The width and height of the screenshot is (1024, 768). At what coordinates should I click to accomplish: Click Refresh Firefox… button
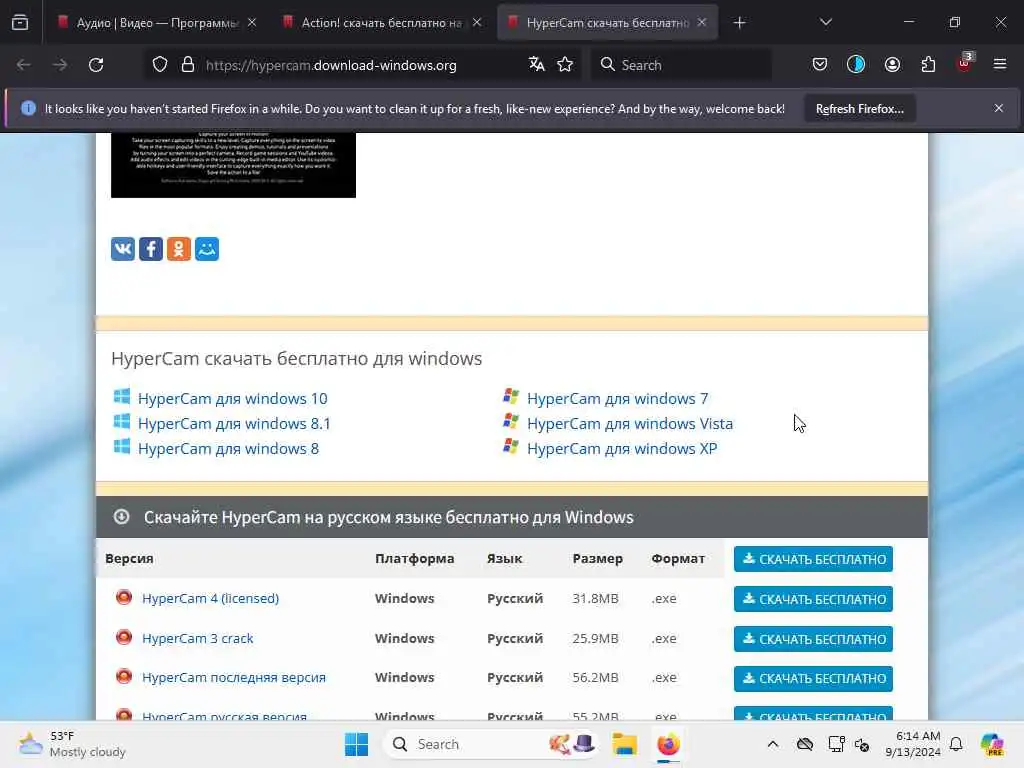point(859,109)
